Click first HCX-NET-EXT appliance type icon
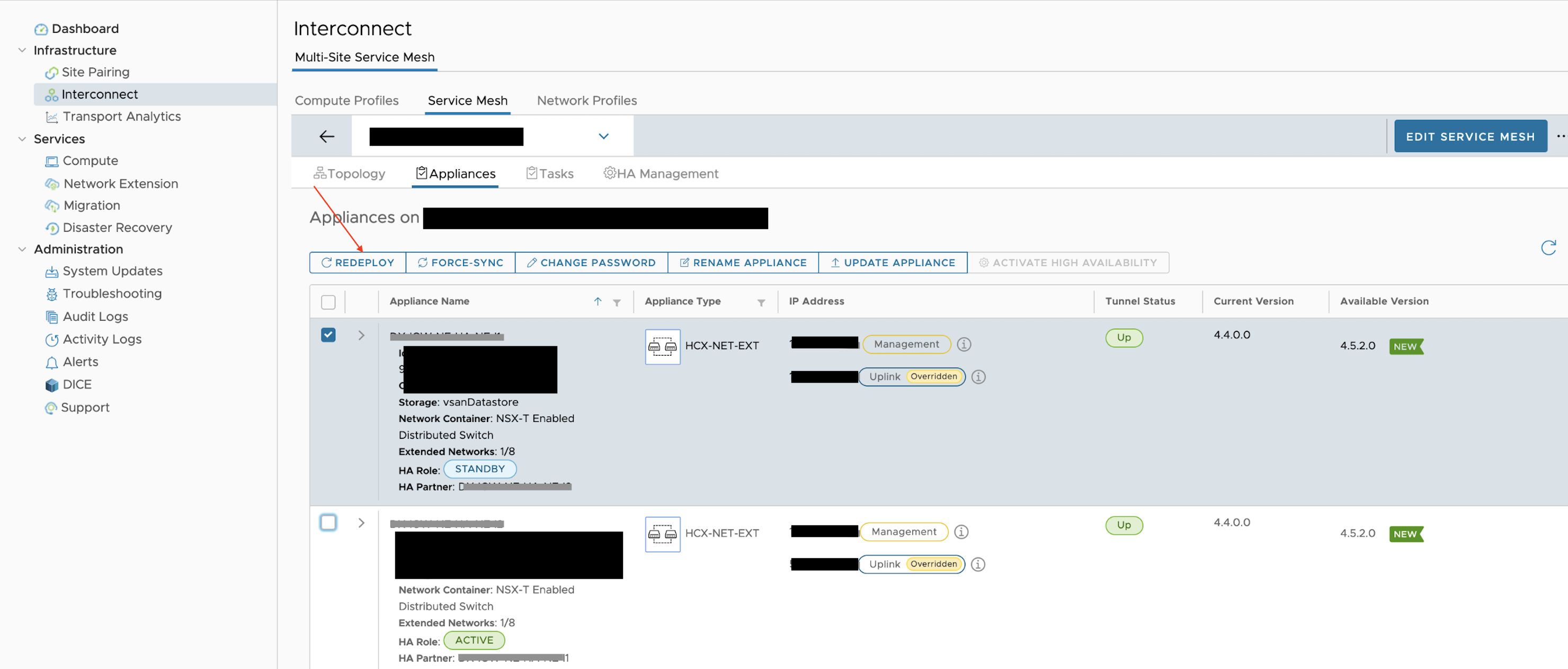1568x669 pixels. click(x=662, y=347)
